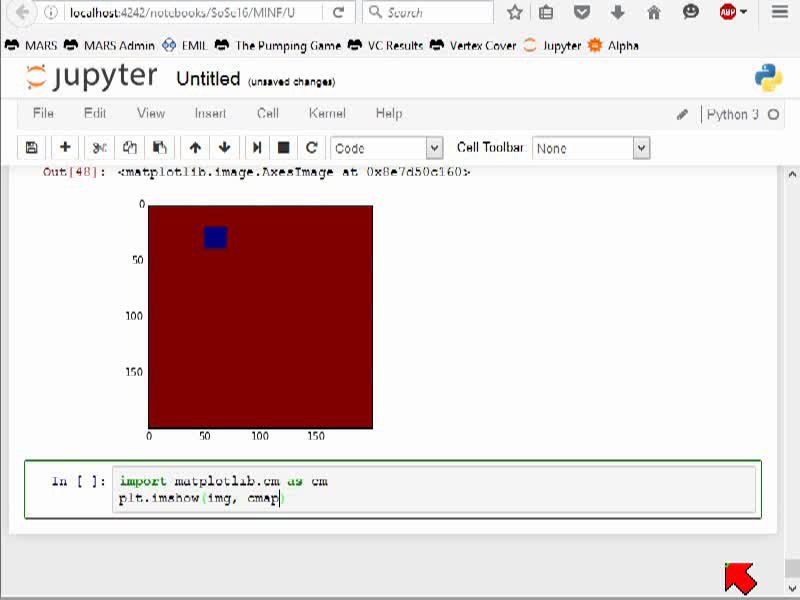Open the Jupyter bookmark

click(x=552, y=45)
